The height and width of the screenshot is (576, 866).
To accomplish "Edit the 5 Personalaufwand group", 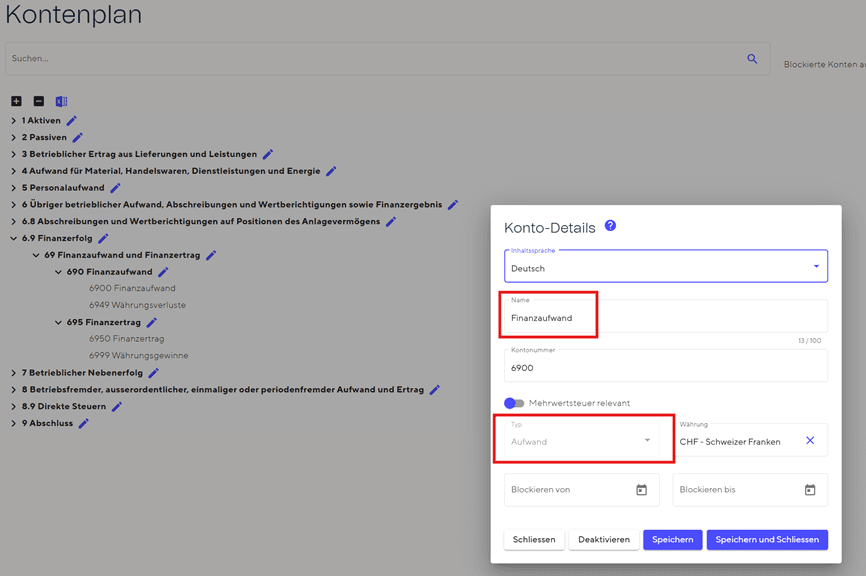I will click(x=115, y=188).
